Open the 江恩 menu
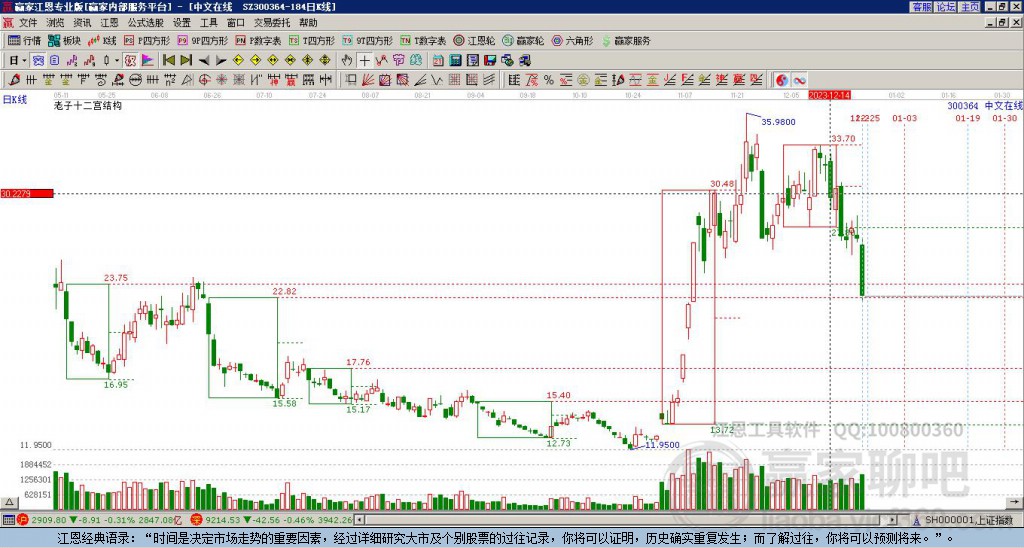Screen dimensions: 1024x548 click(109, 23)
